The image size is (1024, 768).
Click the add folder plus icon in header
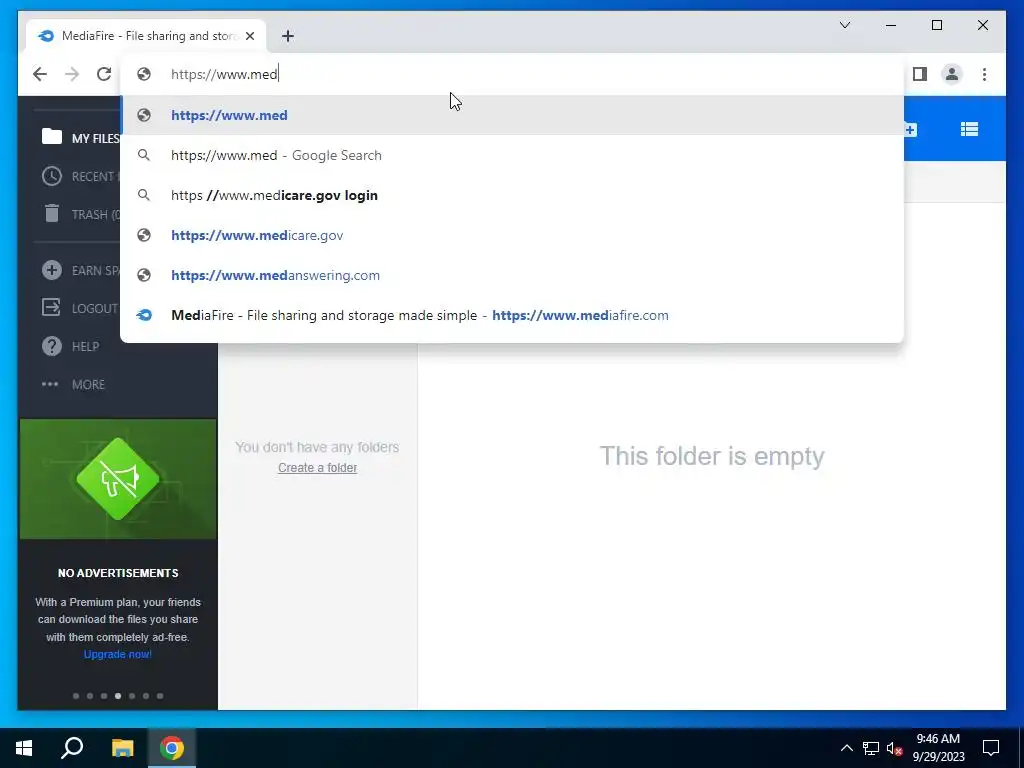[911, 130]
